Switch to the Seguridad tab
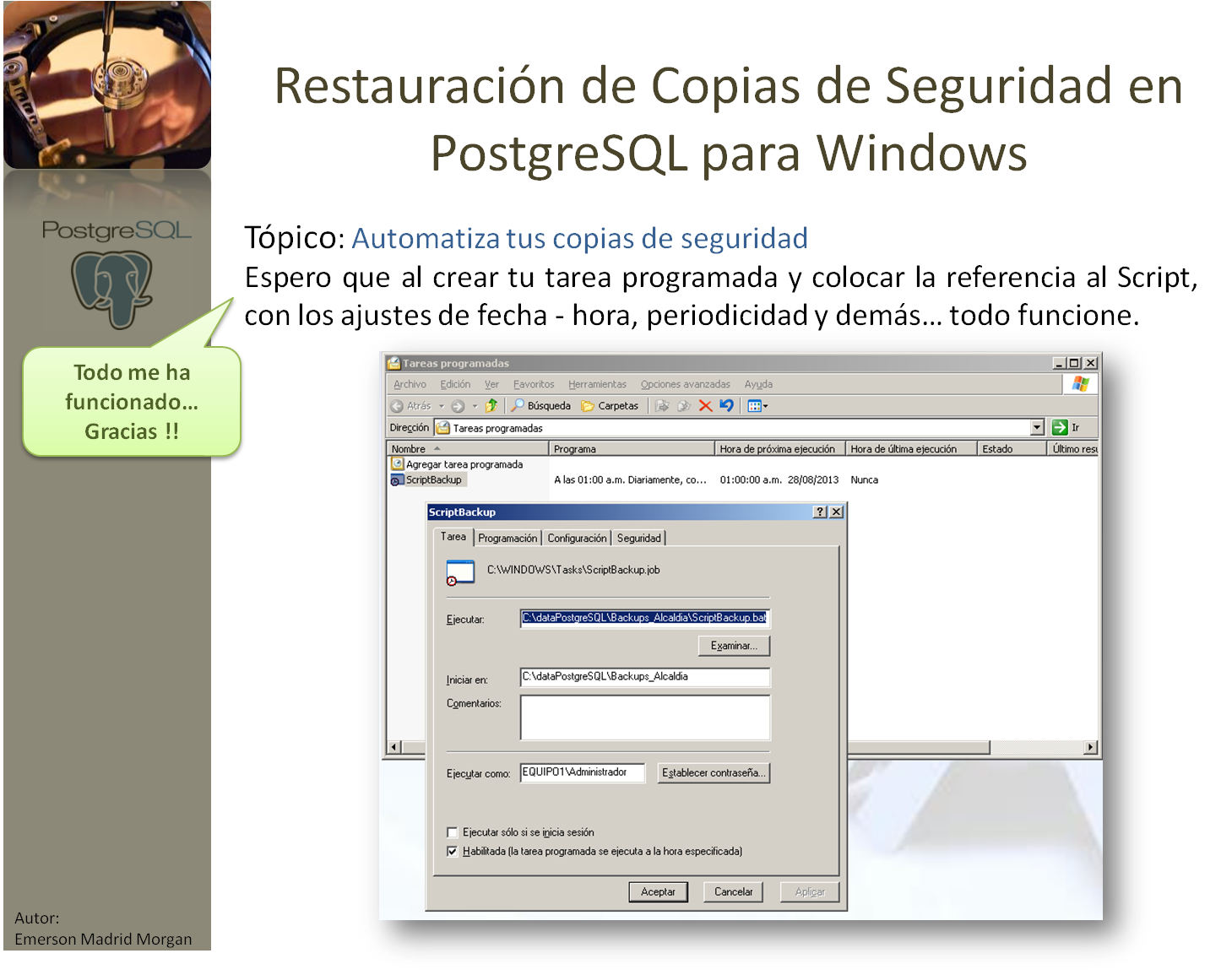The width and height of the screenshot is (1232, 975). [x=639, y=538]
